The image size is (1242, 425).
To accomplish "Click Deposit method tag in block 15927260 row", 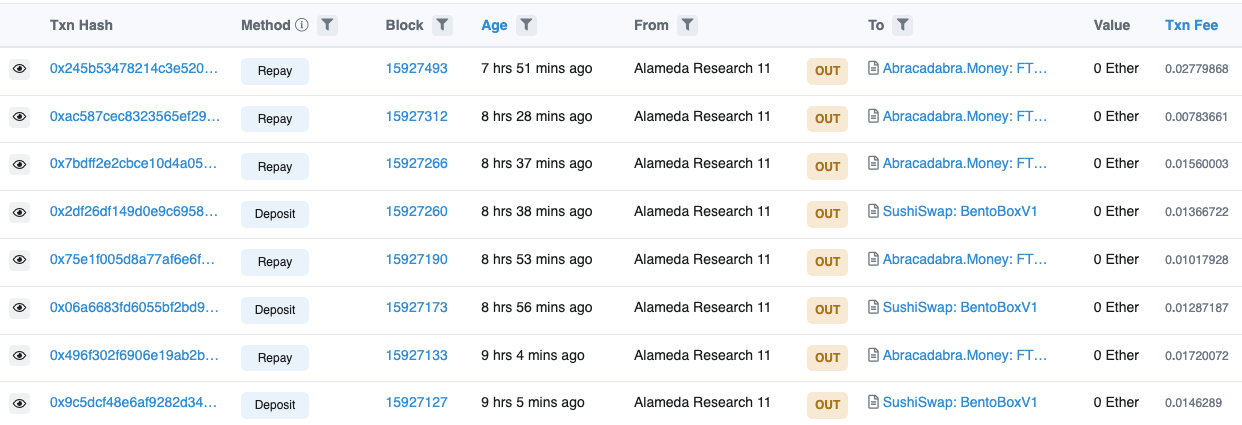I will click(x=275, y=214).
